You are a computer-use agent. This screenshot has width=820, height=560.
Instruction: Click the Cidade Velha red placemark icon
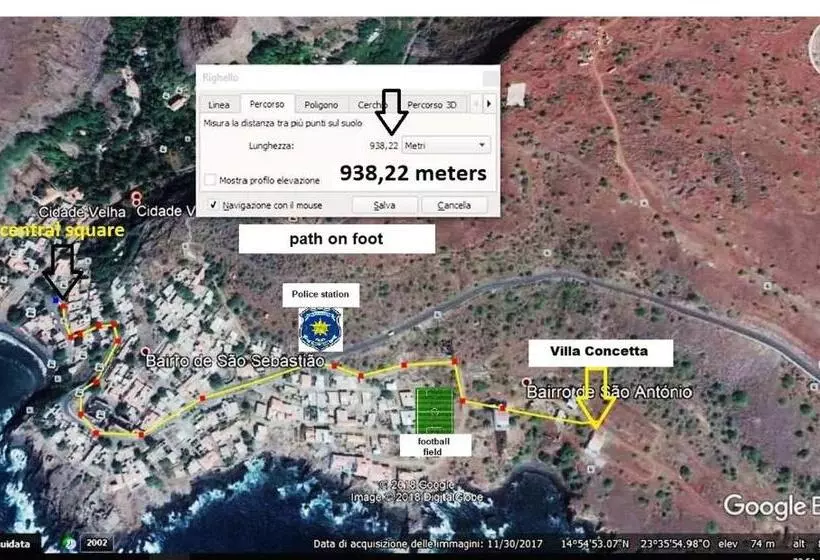click(136, 197)
